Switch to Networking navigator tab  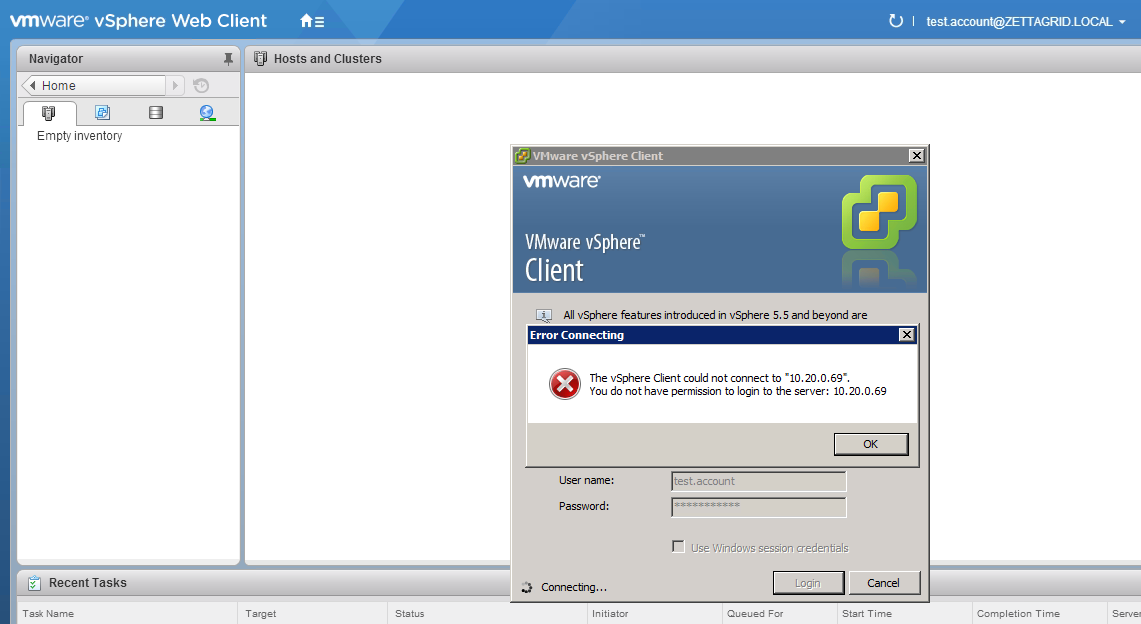(207, 113)
